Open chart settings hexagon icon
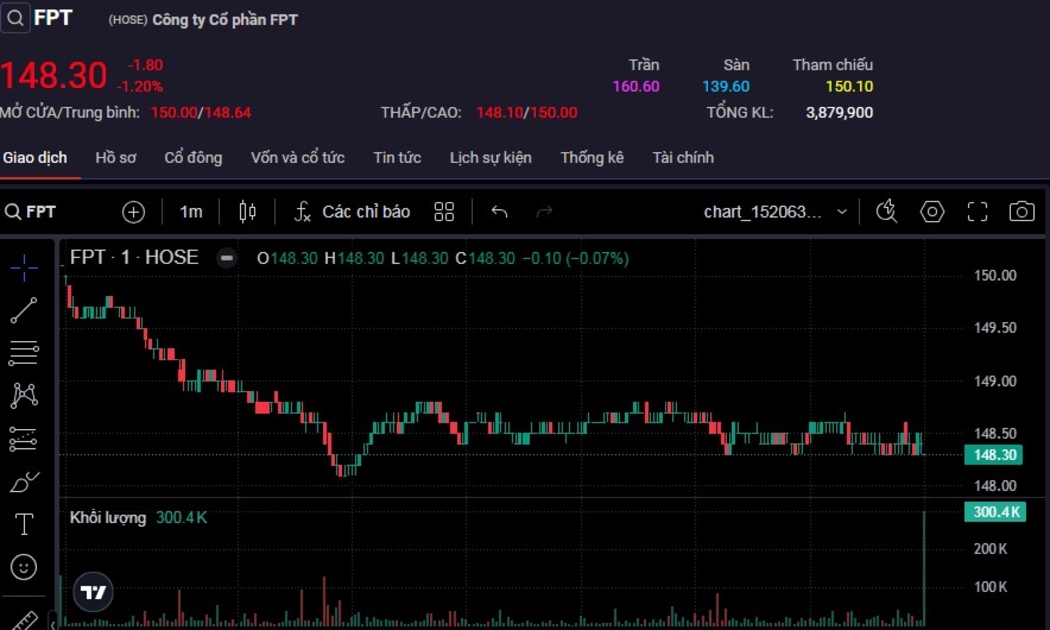This screenshot has height=630, width=1050. pyautogui.click(x=932, y=212)
